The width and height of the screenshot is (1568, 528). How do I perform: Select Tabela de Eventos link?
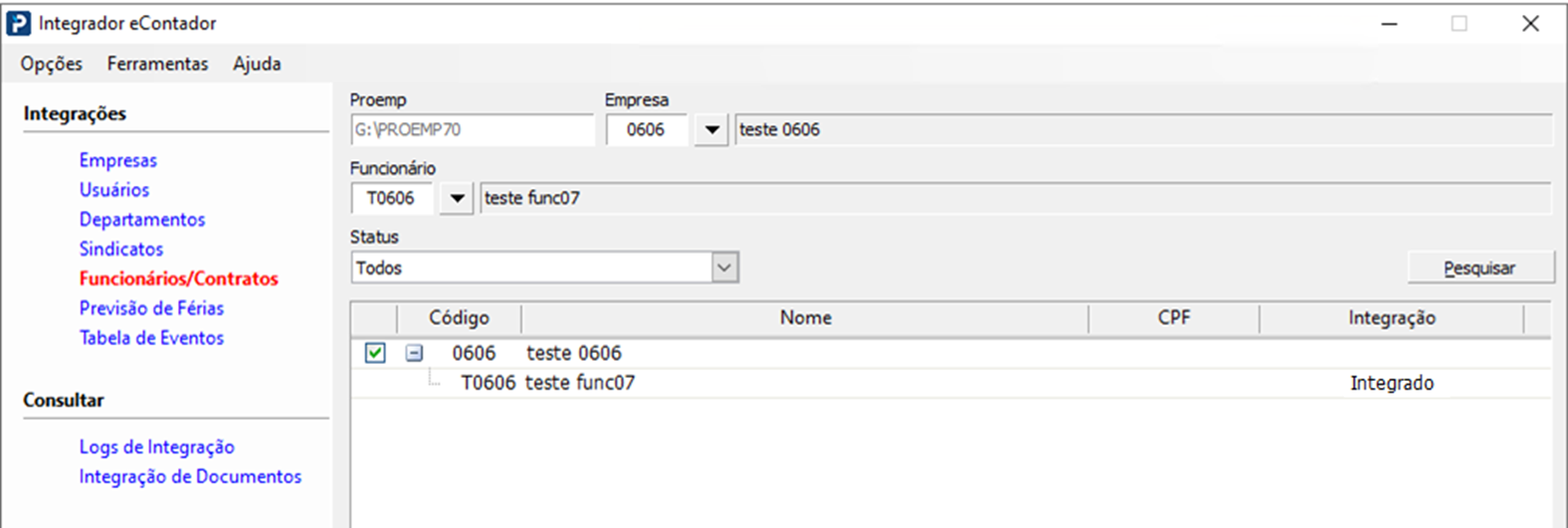pyautogui.click(x=151, y=338)
